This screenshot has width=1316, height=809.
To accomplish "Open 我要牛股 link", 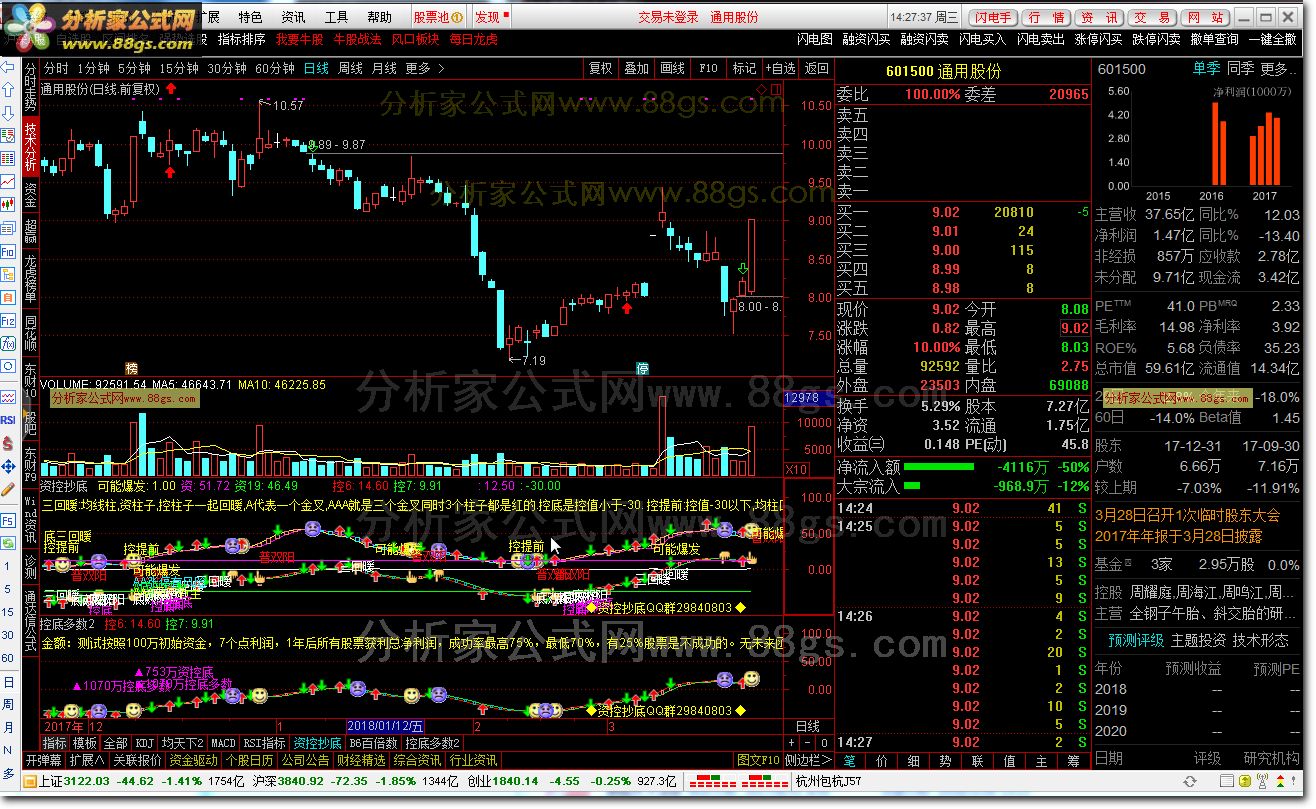I will coord(300,39).
